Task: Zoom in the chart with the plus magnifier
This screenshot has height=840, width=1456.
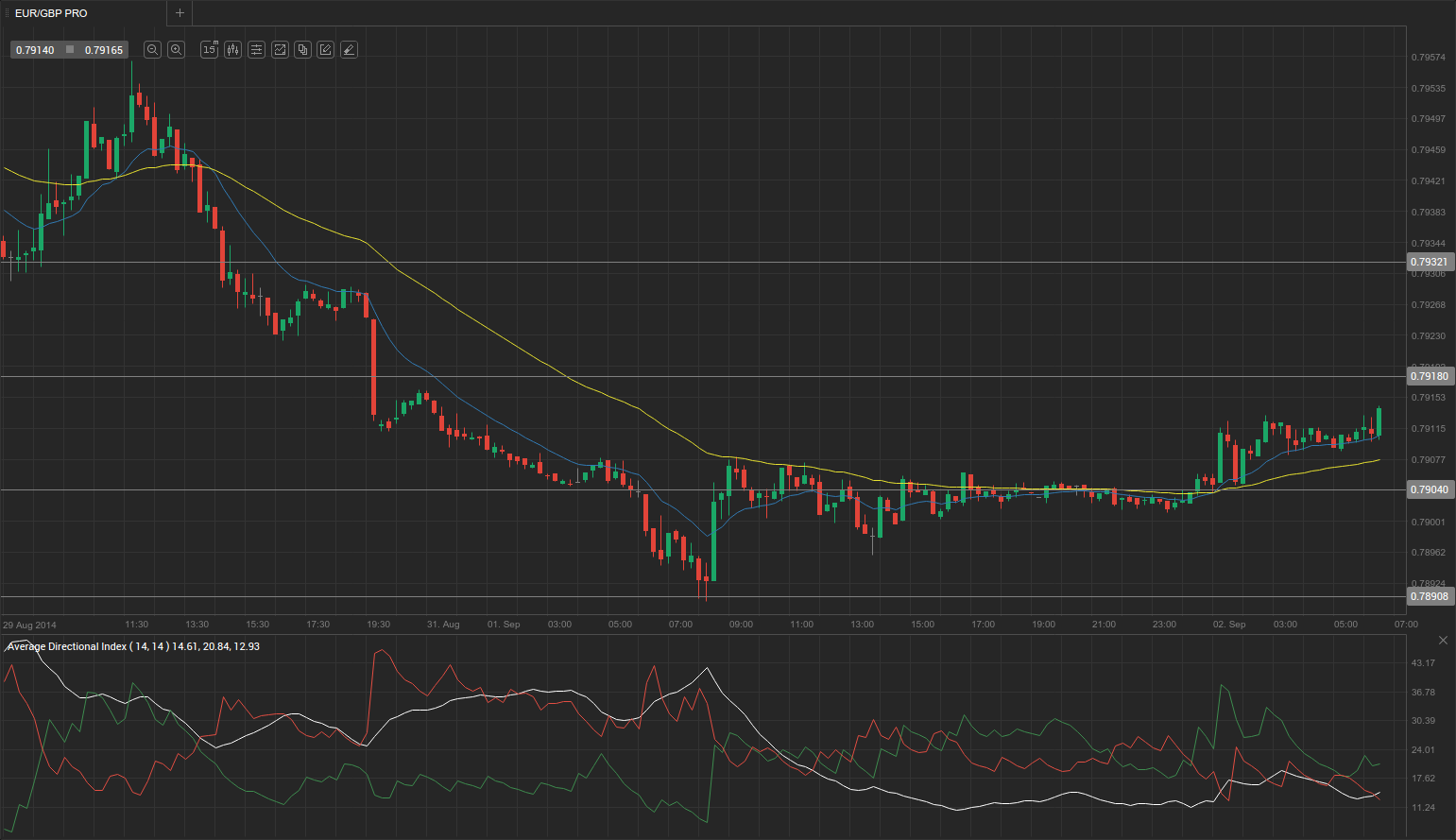Action: pyautogui.click(x=176, y=50)
